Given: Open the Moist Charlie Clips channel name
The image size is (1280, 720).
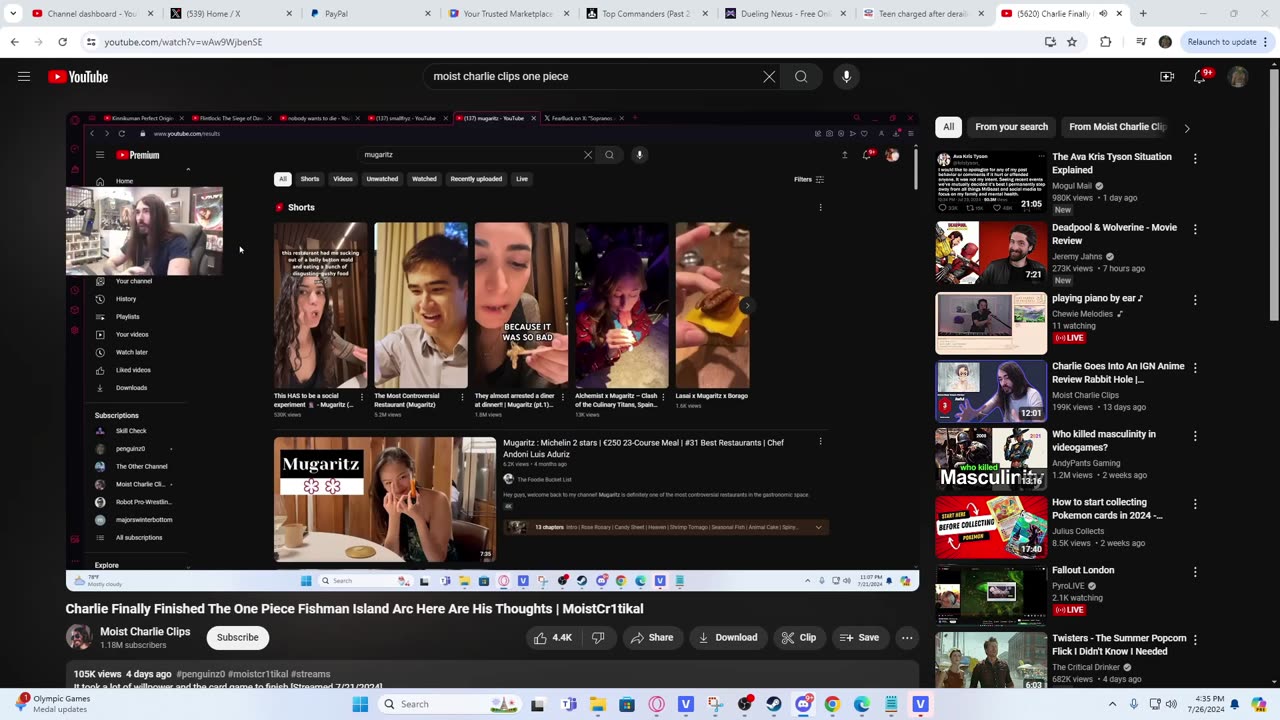Looking at the screenshot, I should pyautogui.click(x=145, y=632).
